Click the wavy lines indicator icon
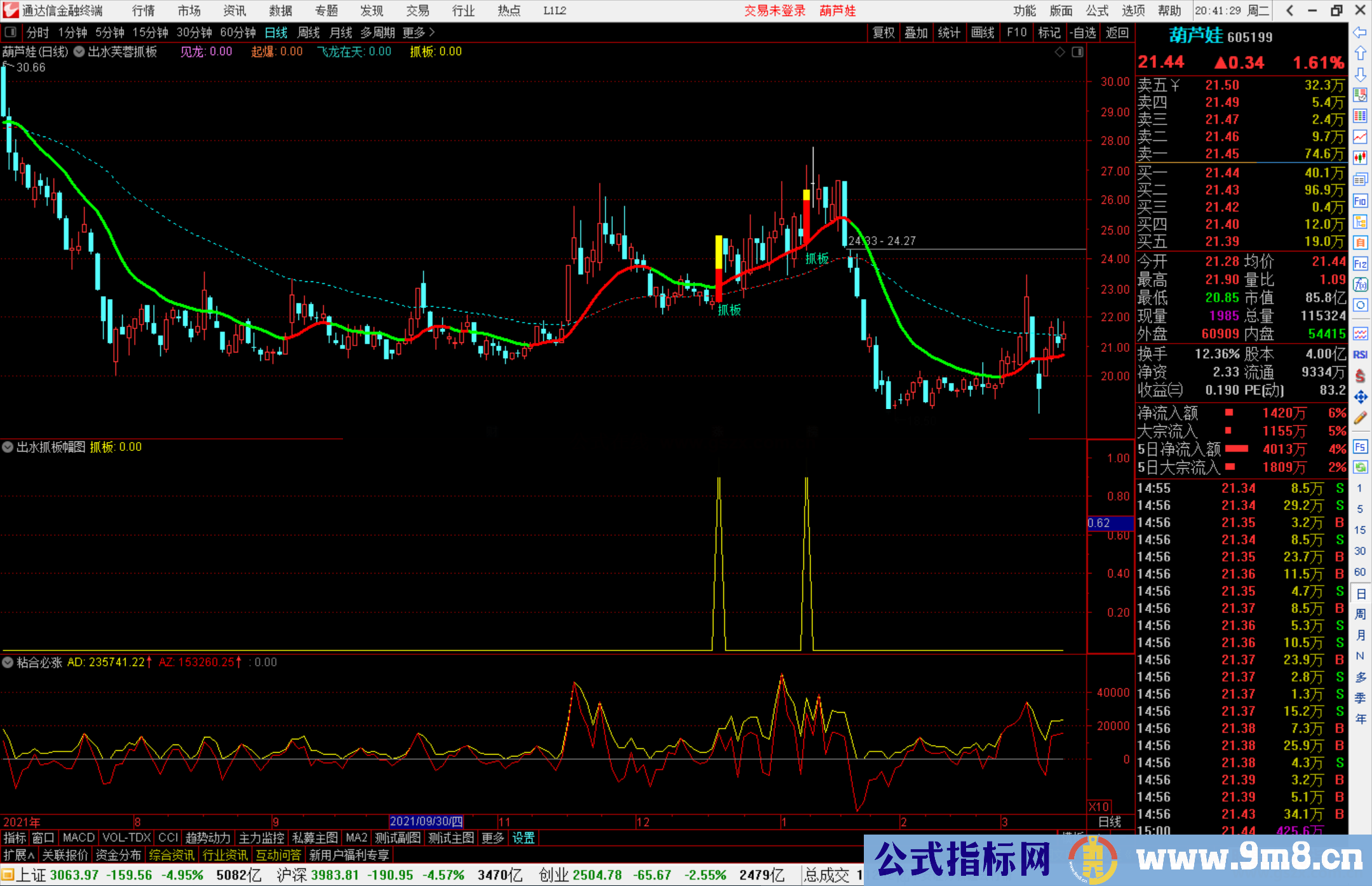The width and height of the screenshot is (1372, 886). click(1360, 333)
